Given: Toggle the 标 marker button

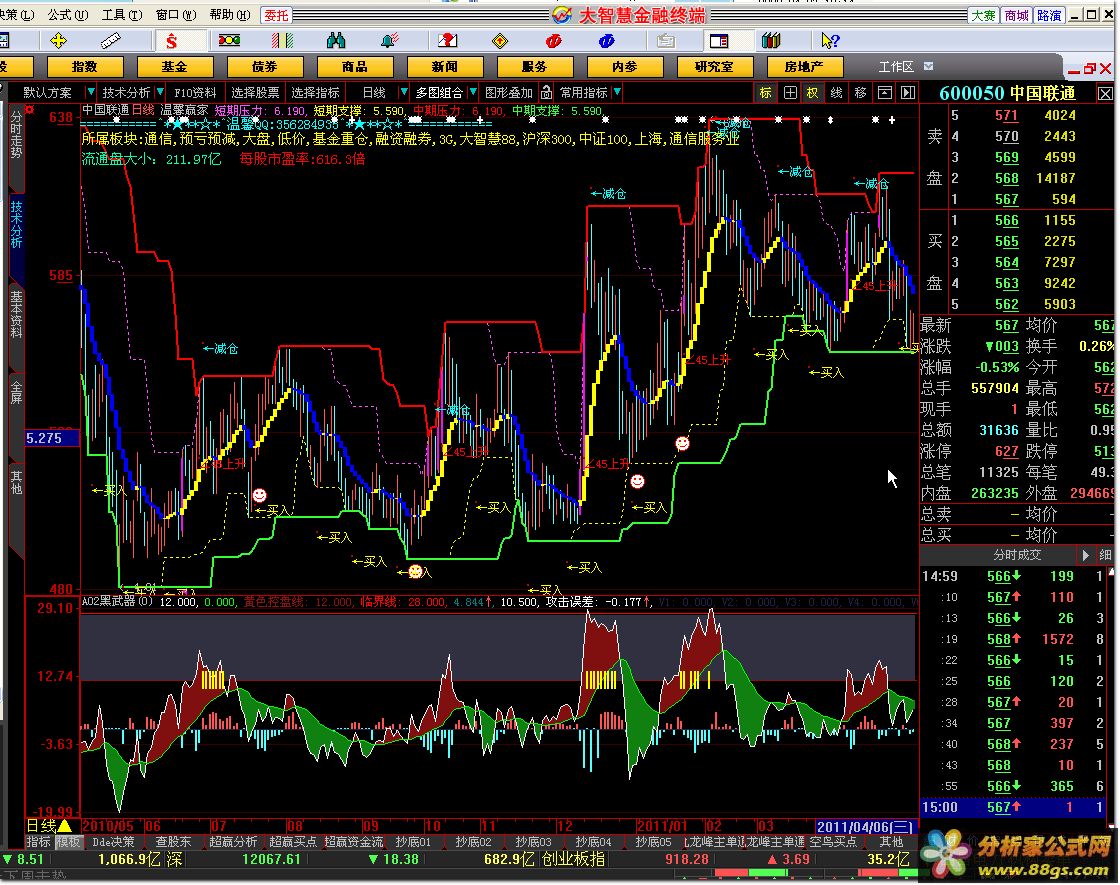Looking at the screenshot, I should [766, 92].
